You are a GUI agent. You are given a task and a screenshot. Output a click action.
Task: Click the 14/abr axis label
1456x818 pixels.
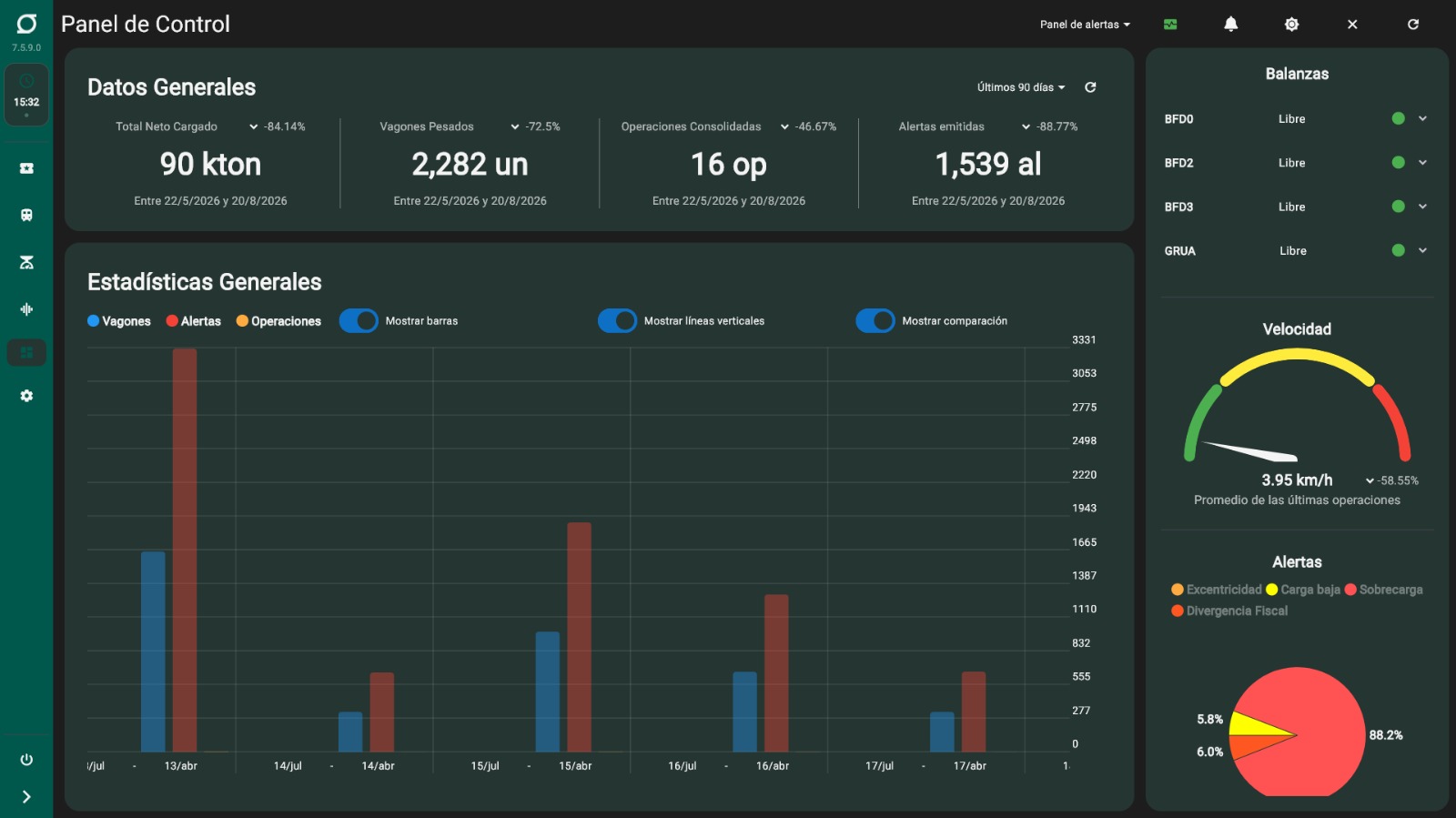click(378, 766)
